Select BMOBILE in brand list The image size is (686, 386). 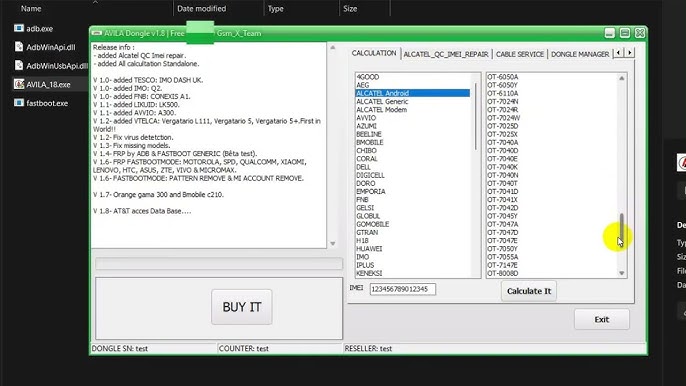(370, 143)
